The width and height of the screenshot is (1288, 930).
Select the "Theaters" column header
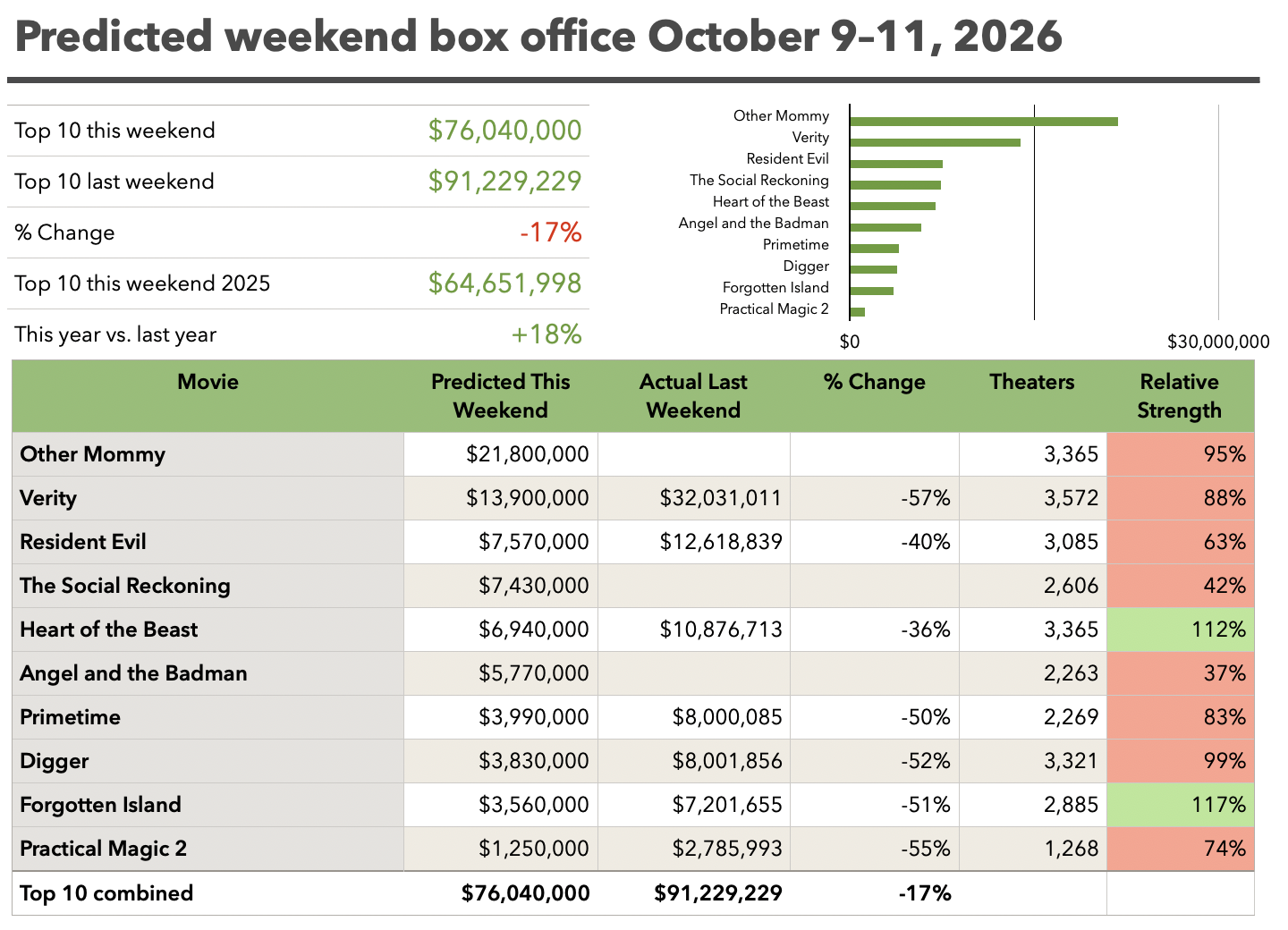point(1032,382)
